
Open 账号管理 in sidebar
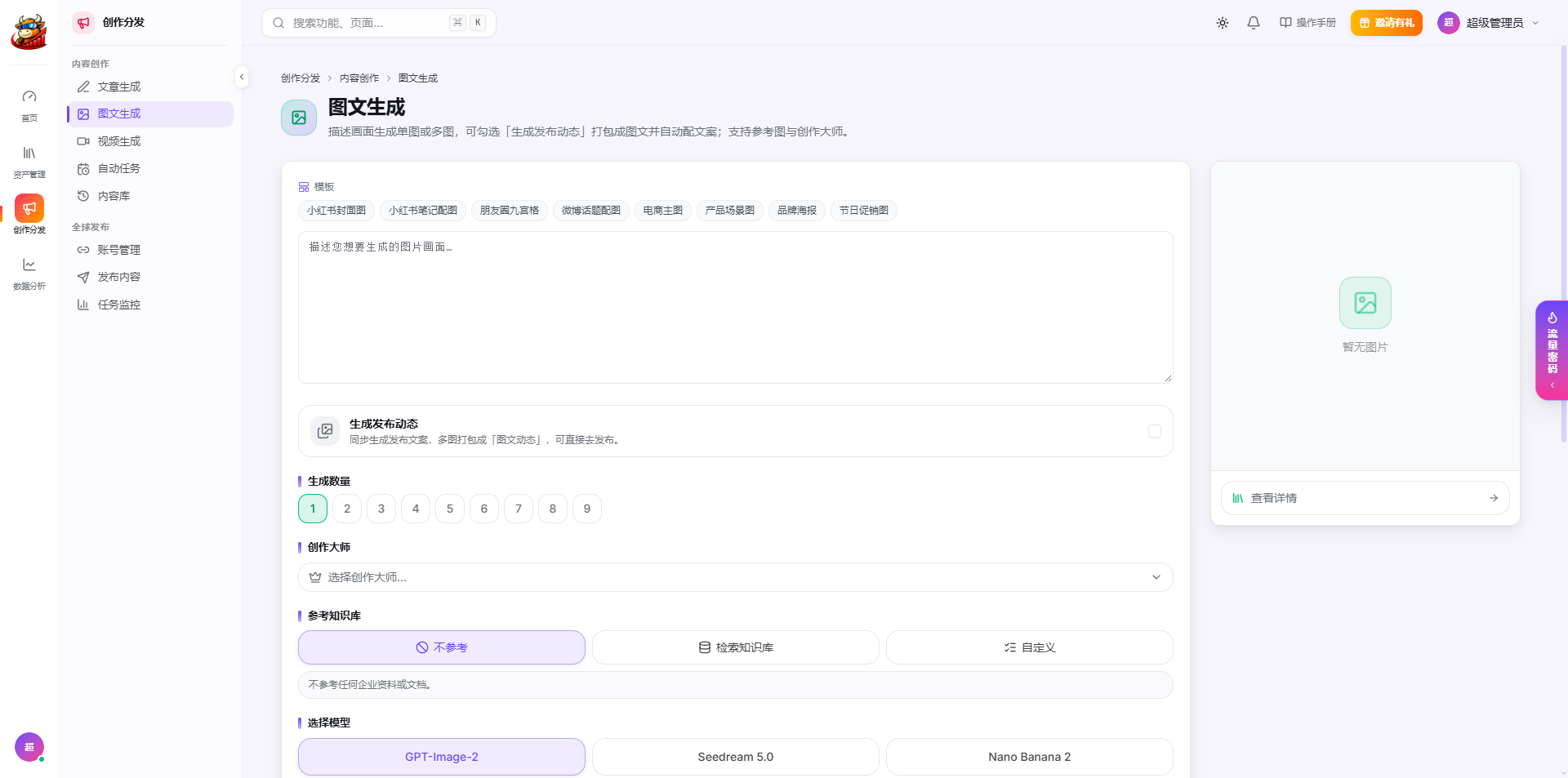click(x=150, y=250)
